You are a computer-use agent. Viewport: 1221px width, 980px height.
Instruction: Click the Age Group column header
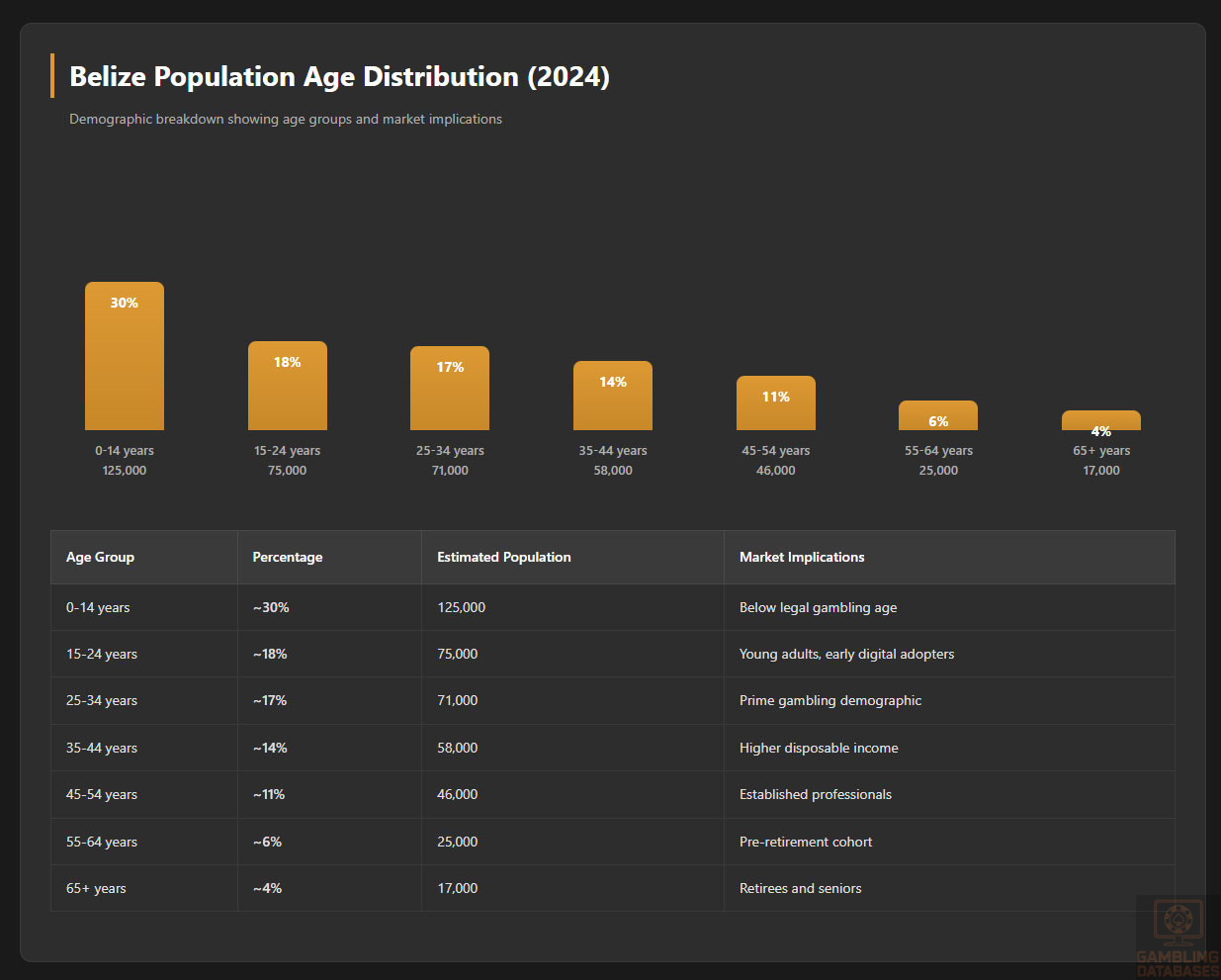[100, 557]
